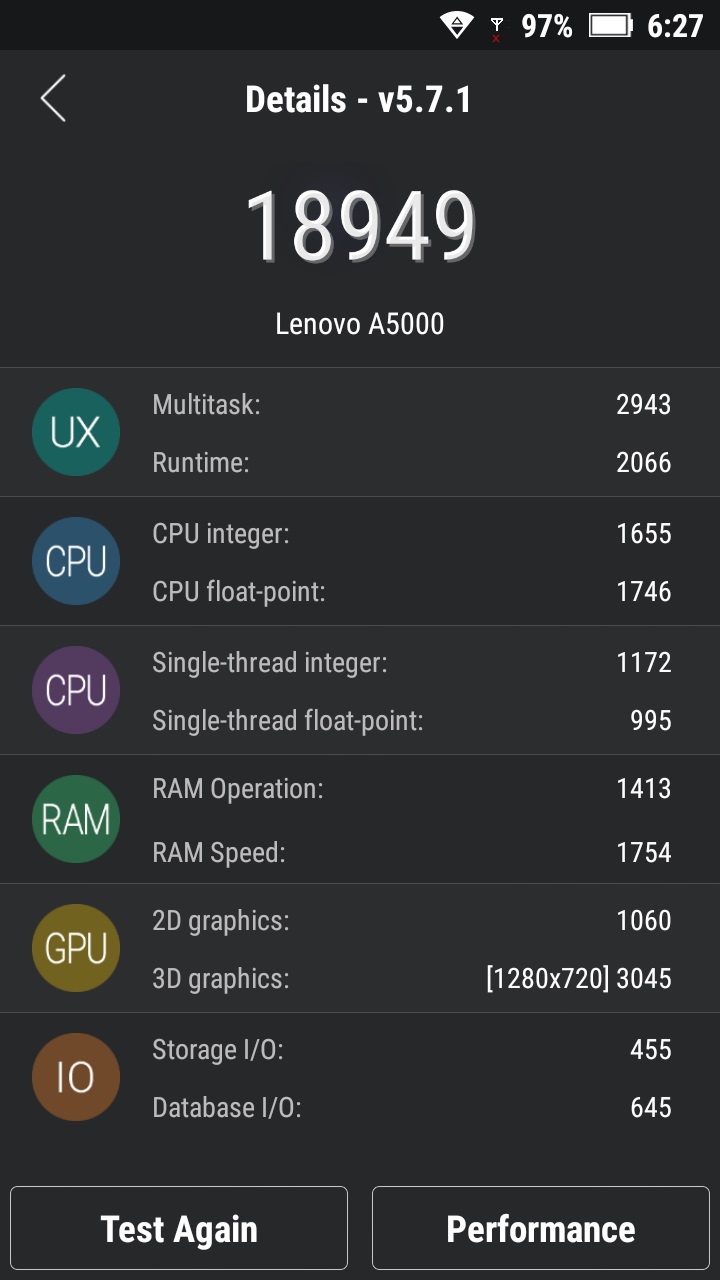Open the Performance button
Image resolution: width=720 pixels, height=1280 pixels.
tap(540, 1228)
